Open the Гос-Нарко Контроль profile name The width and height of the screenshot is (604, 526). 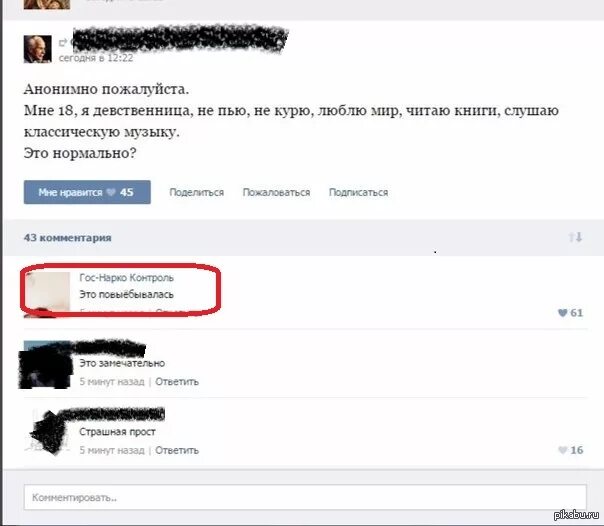(x=126, y=278)
